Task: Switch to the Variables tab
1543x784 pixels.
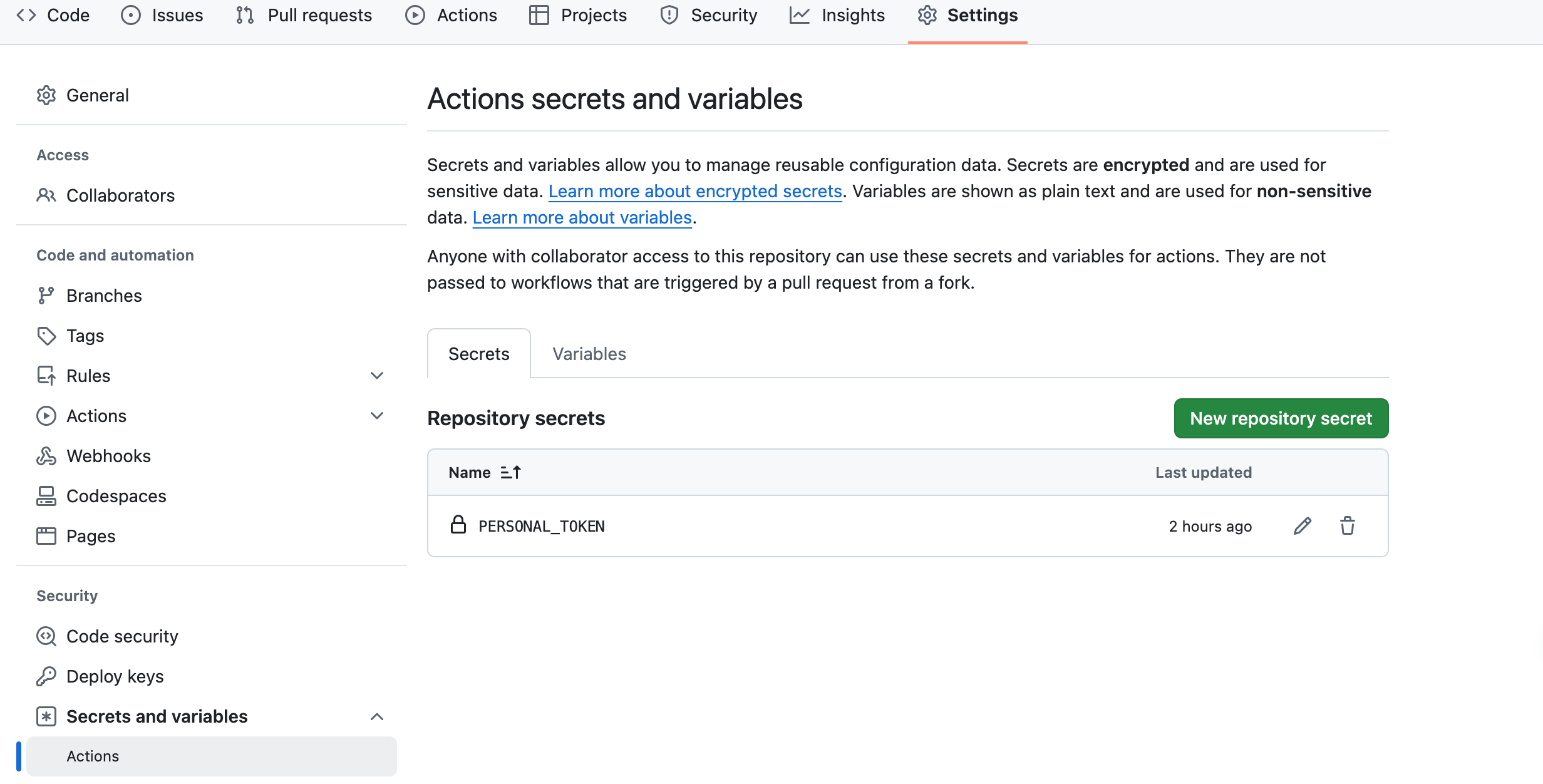Action: coord(589,354)
